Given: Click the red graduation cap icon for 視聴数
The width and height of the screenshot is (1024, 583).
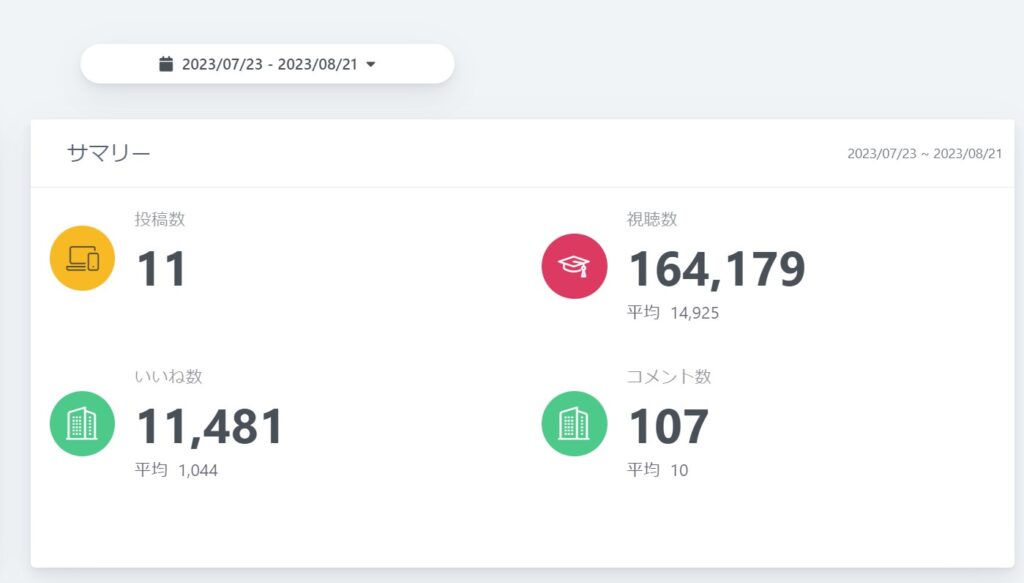Looking at the screenshot, I should (x=574, y=266).
